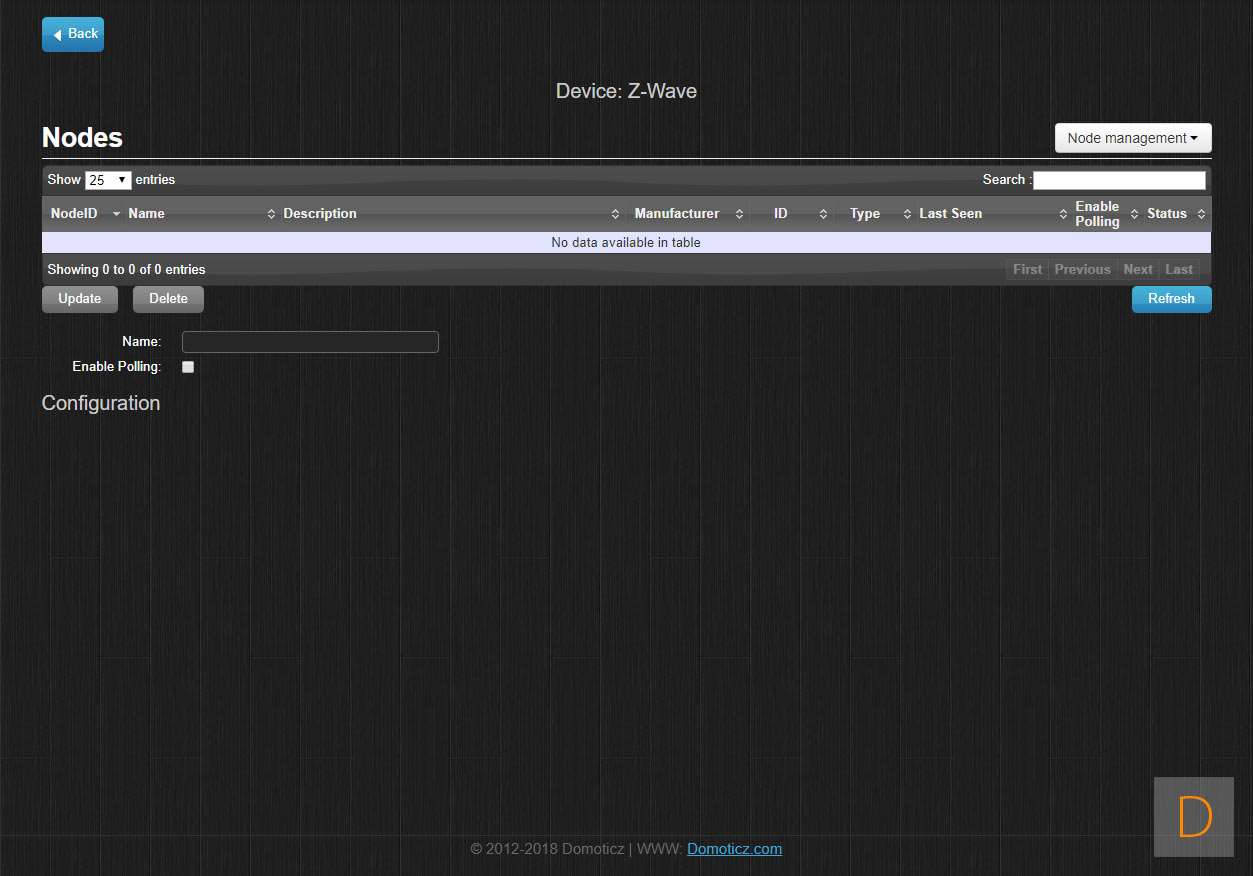This screenshot has width=1253, height=876.
Task: Click into the Search input field
Action: (1118, 180)
